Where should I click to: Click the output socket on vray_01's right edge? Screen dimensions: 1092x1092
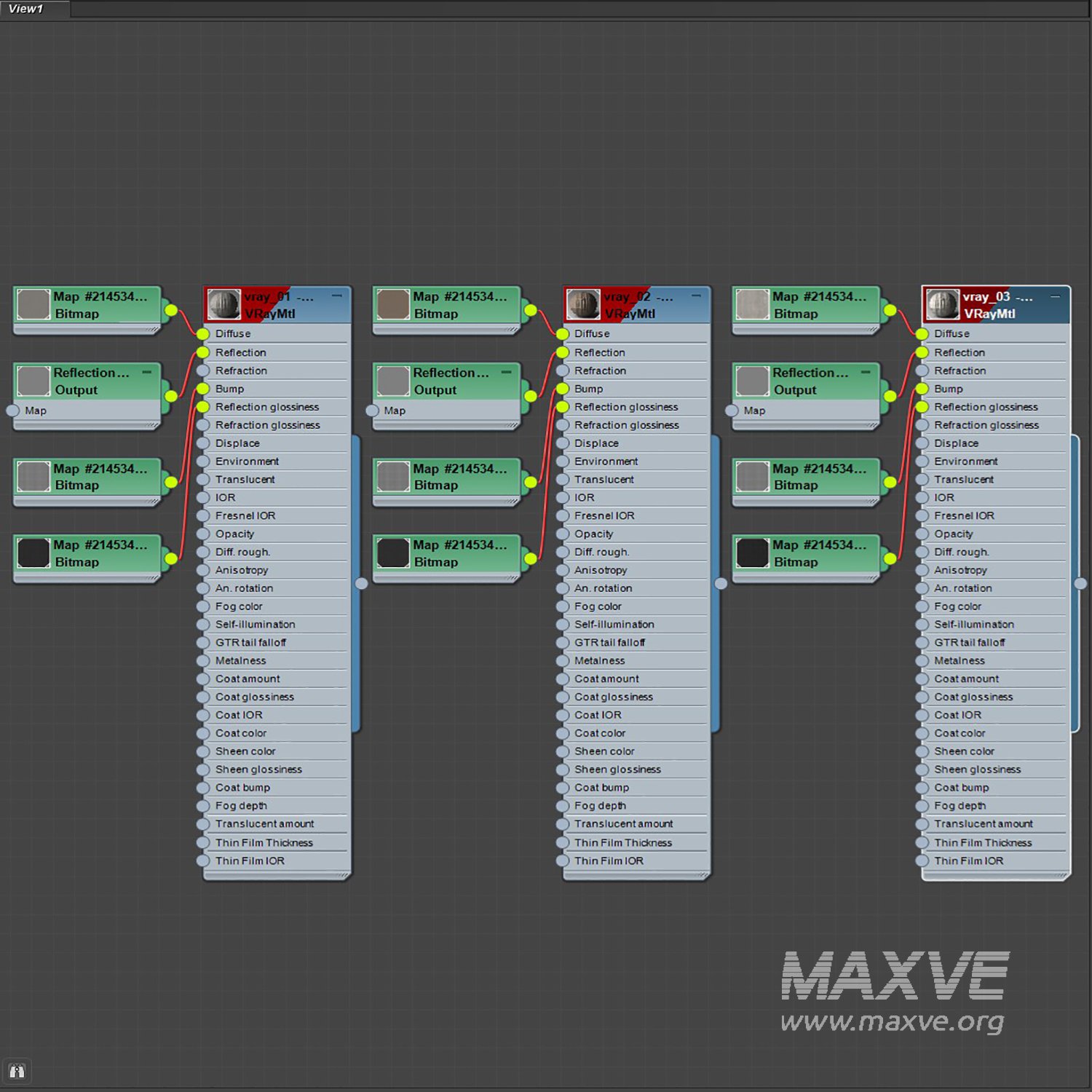pos(361,583)
